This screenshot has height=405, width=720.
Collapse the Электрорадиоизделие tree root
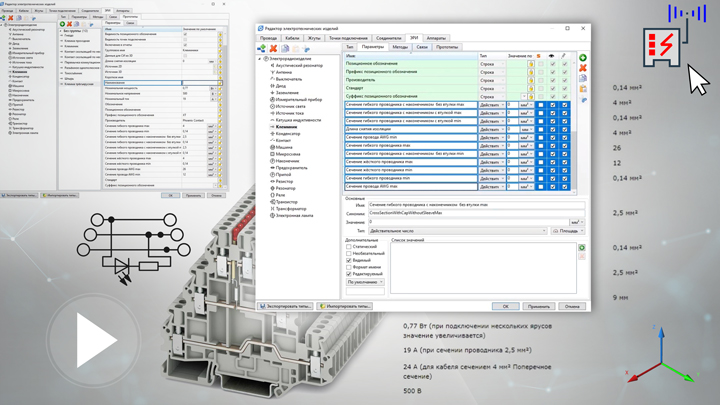click(260, 59)
